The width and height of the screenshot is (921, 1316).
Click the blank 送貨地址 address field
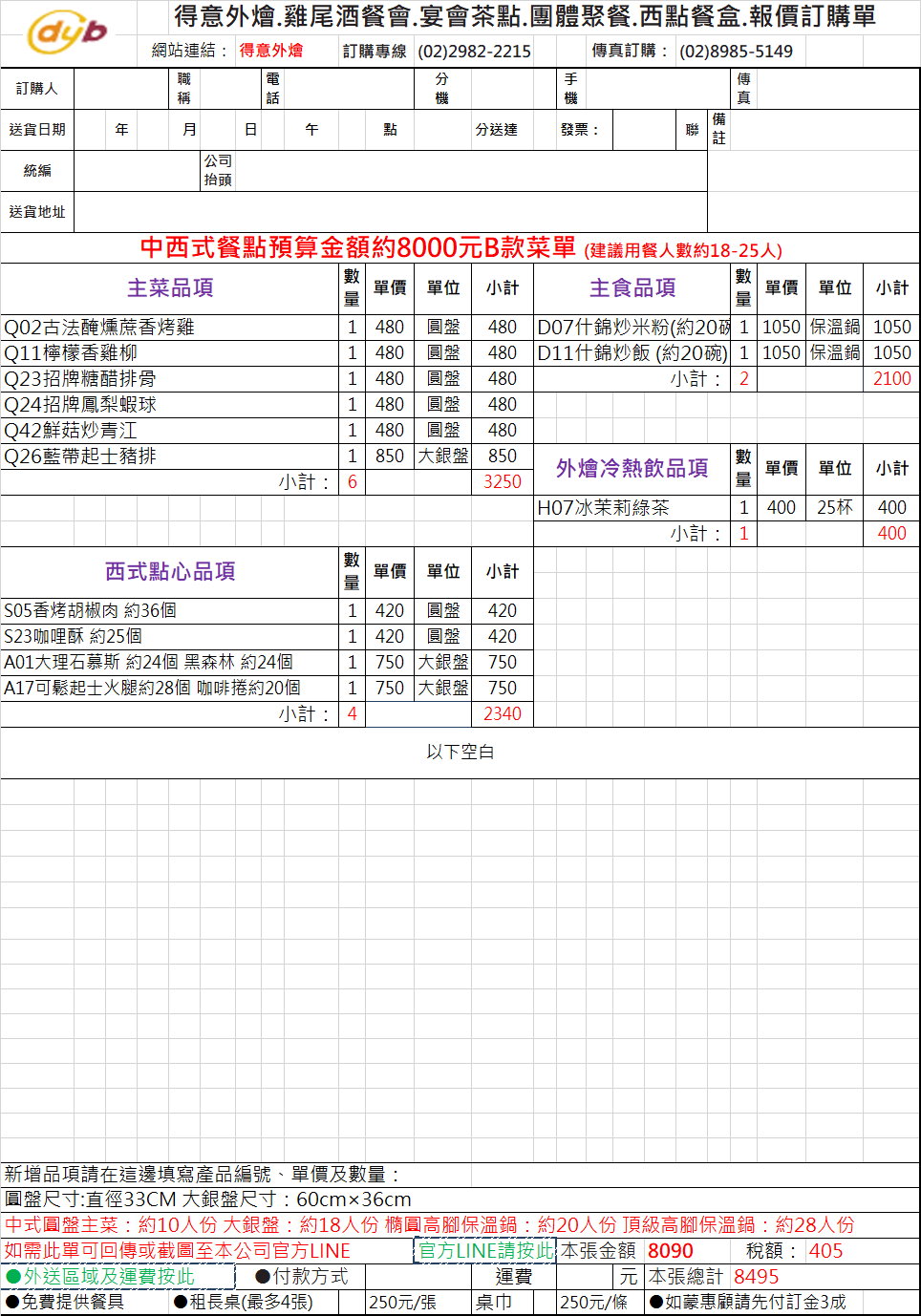[390, 211]
